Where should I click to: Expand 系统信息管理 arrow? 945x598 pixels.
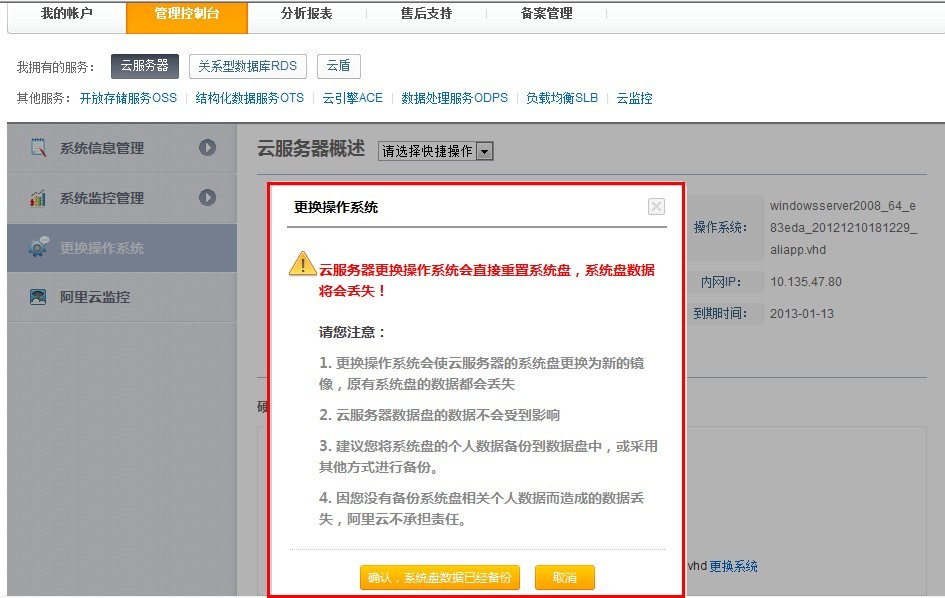tap(207, 147)
